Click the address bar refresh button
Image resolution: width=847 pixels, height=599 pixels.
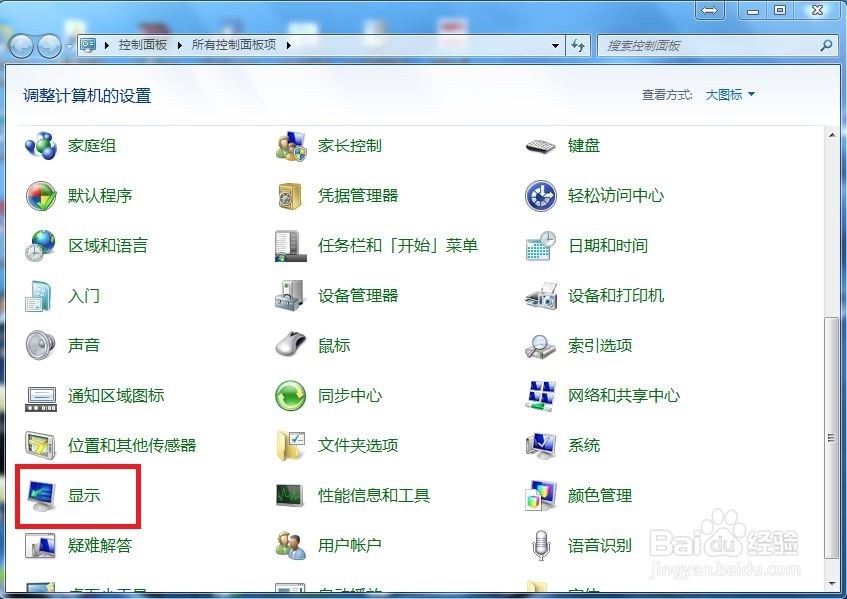point(578,46)
